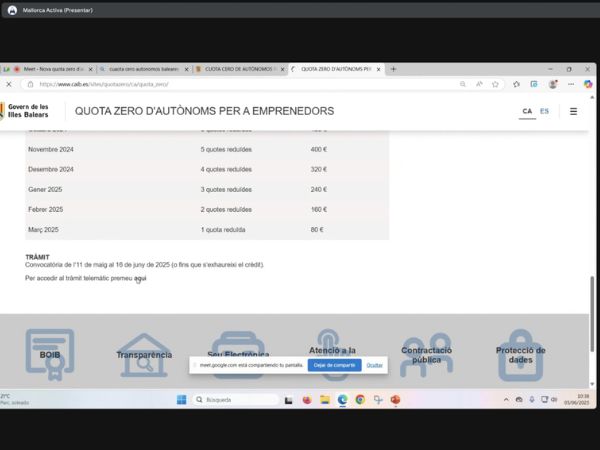600x450 pixels.
Task: Click 'Ocultar' to hide the sharing bar
Action: (x=374, y=365)
